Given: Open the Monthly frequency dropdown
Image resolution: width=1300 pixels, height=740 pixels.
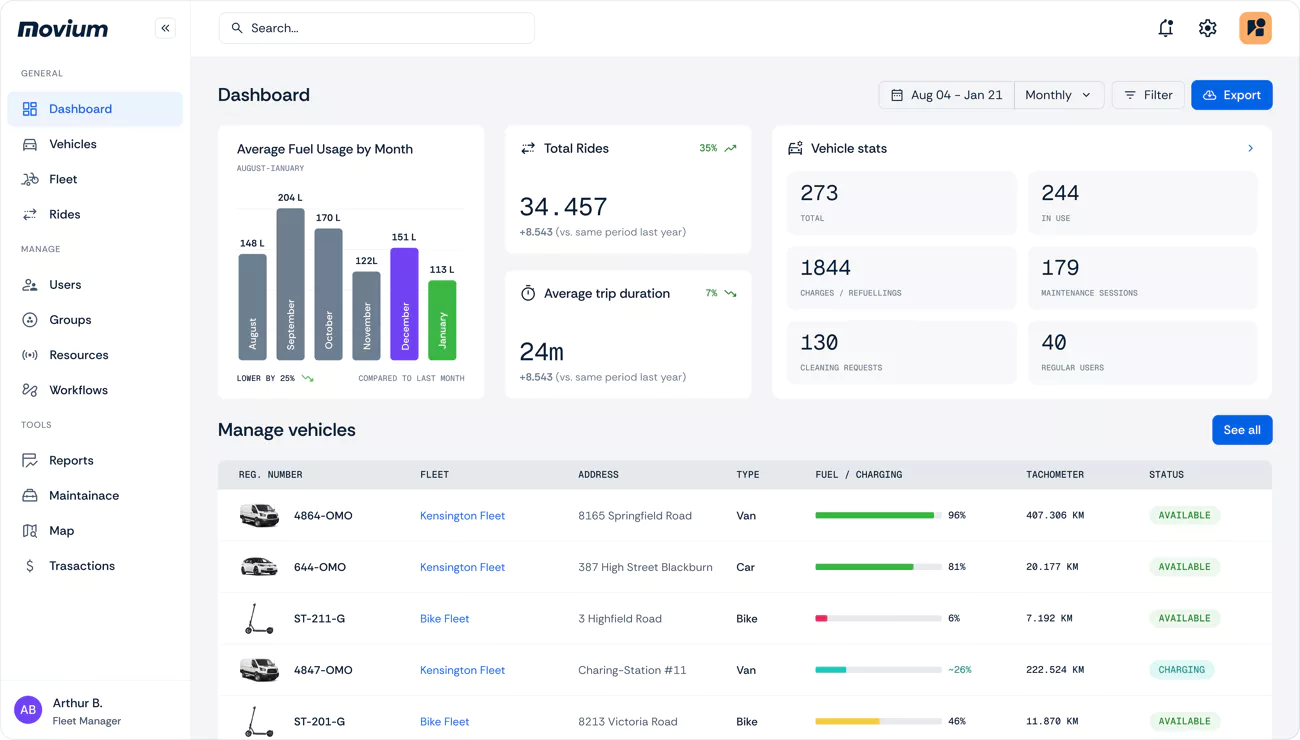Looking at the screenshot, I should [1058, 94].
